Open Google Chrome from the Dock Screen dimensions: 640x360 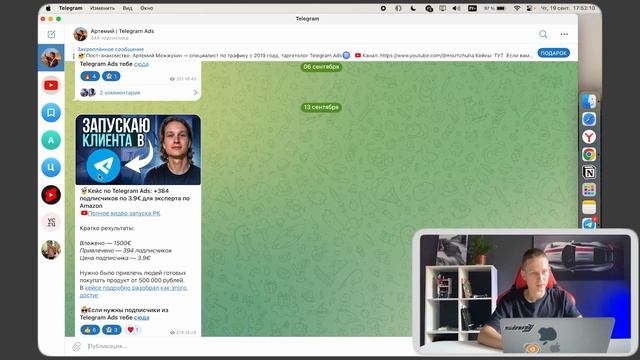[x=589, y=154]
